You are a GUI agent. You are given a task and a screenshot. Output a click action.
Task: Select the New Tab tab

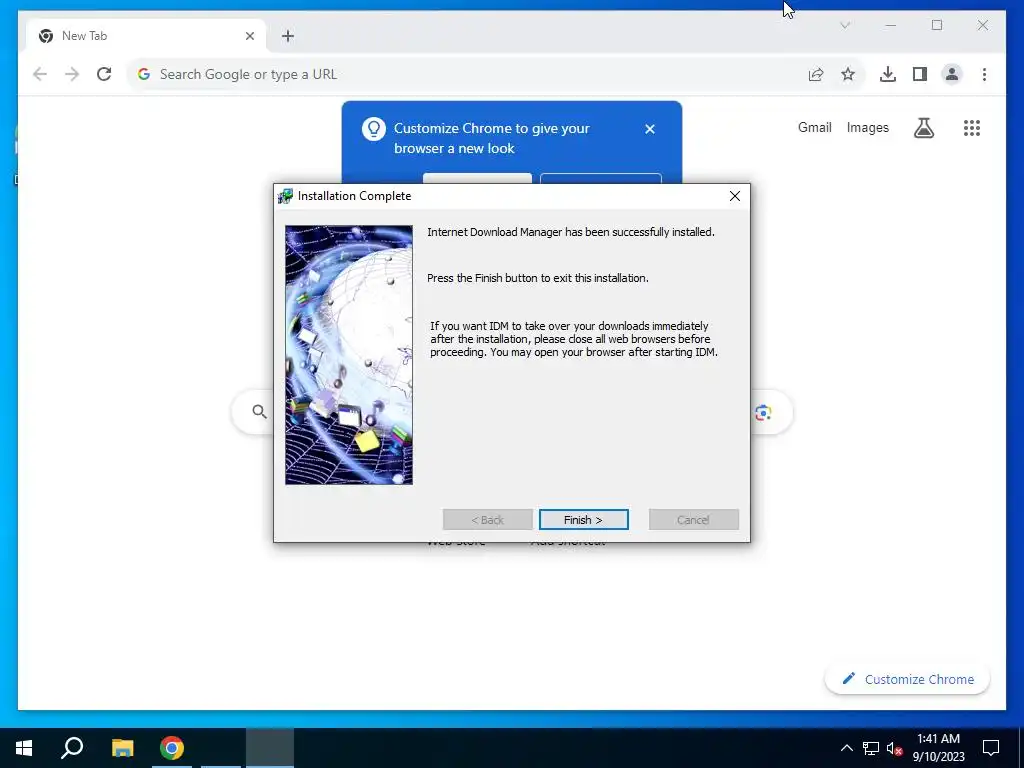point(146,36)
